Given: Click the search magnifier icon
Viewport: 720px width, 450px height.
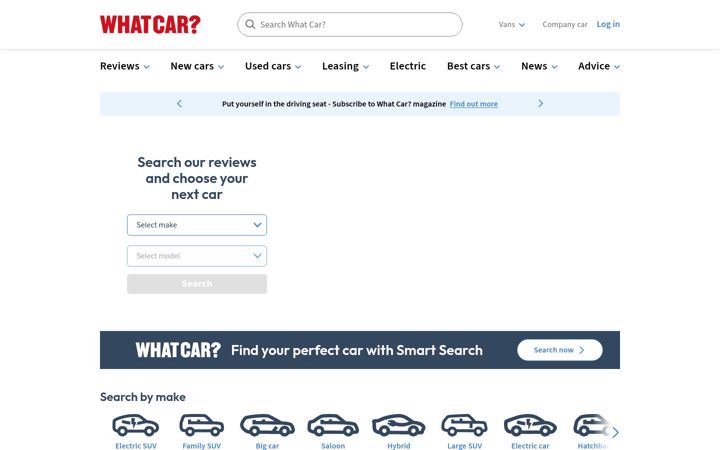Looking at the screenshot, I should point(250,24).
